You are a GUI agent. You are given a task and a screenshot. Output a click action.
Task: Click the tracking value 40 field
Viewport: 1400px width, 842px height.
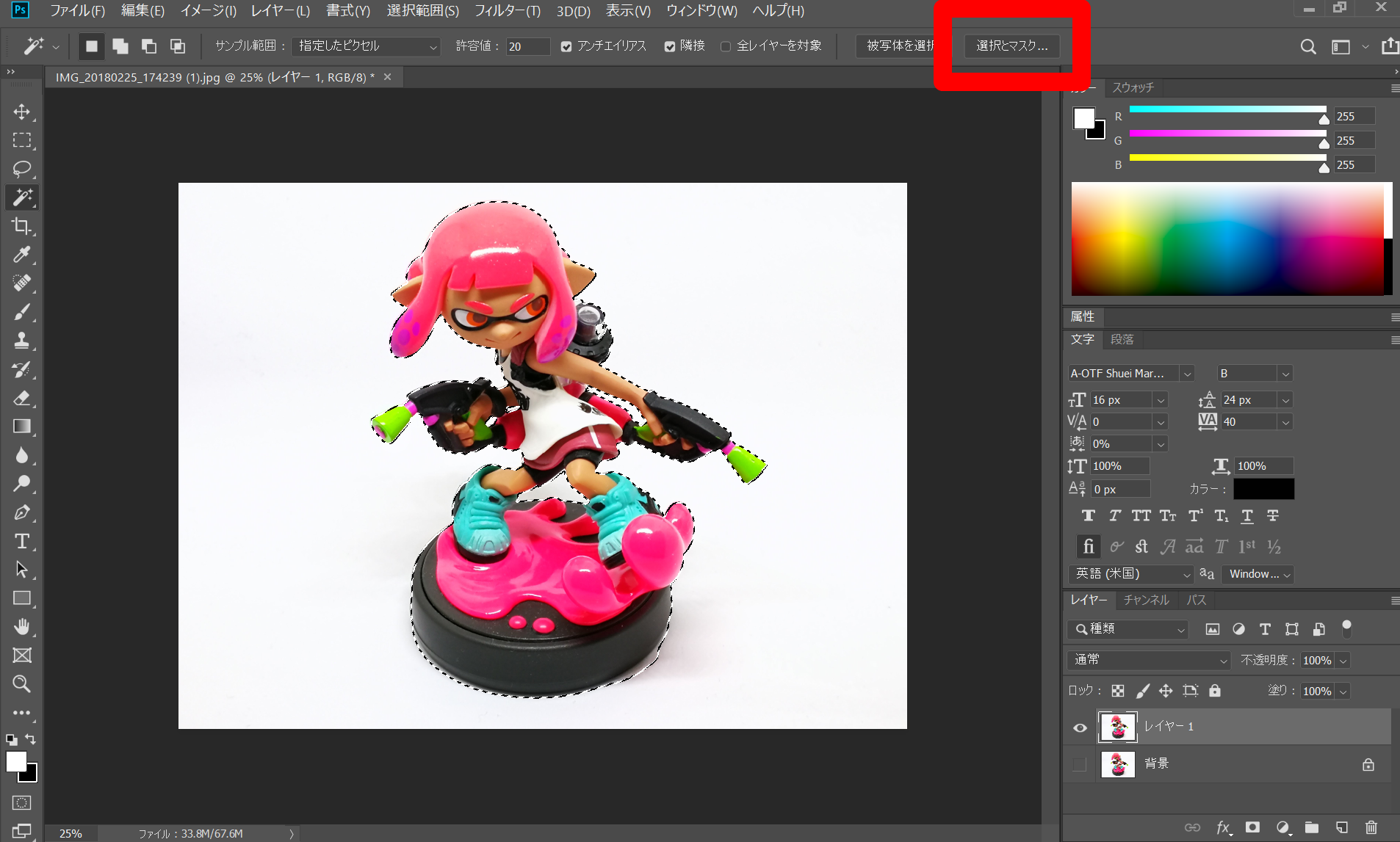1249,422
